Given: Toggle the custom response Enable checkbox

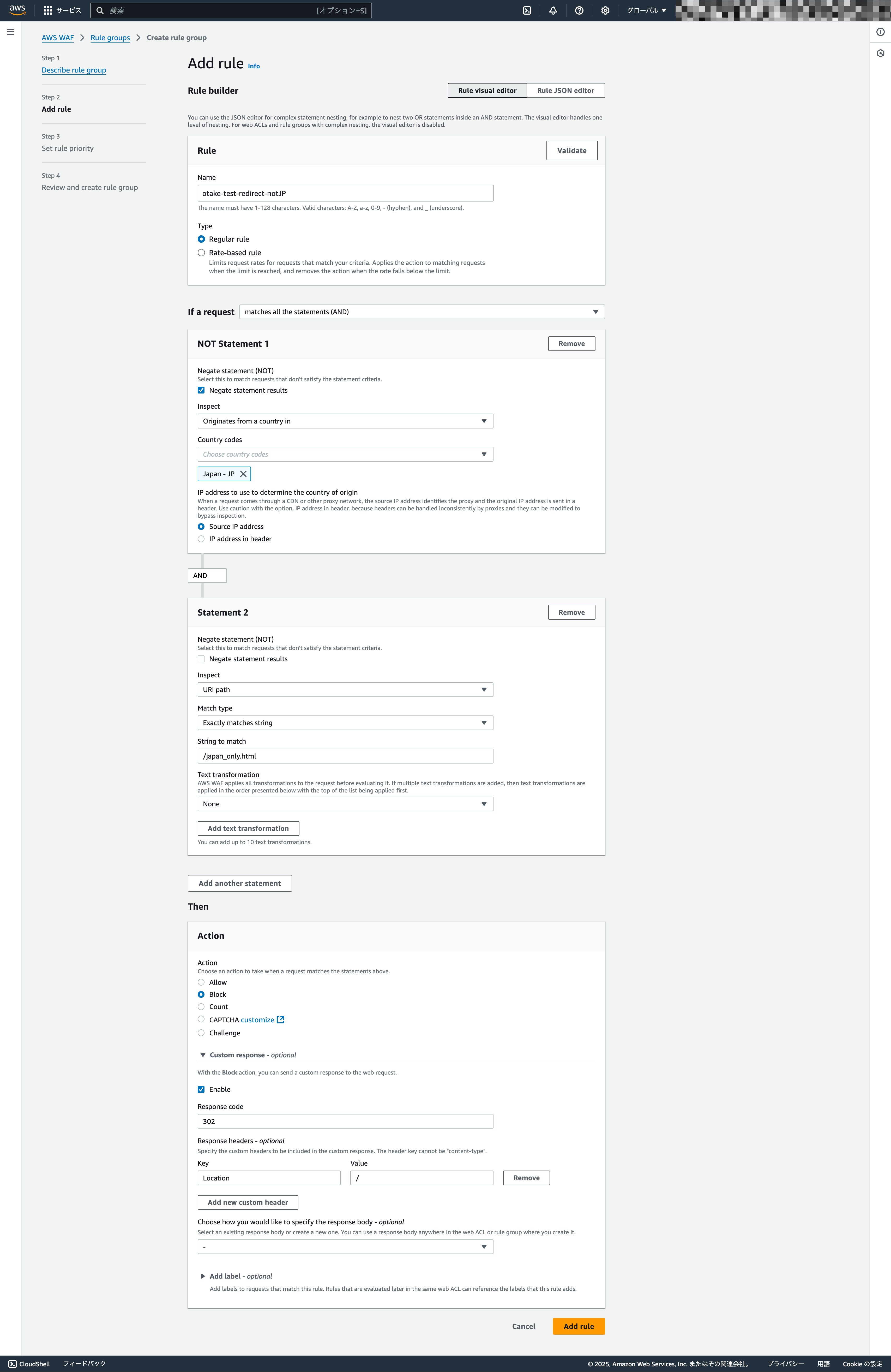Looking at the screenshot, I should coord(201,1089).
